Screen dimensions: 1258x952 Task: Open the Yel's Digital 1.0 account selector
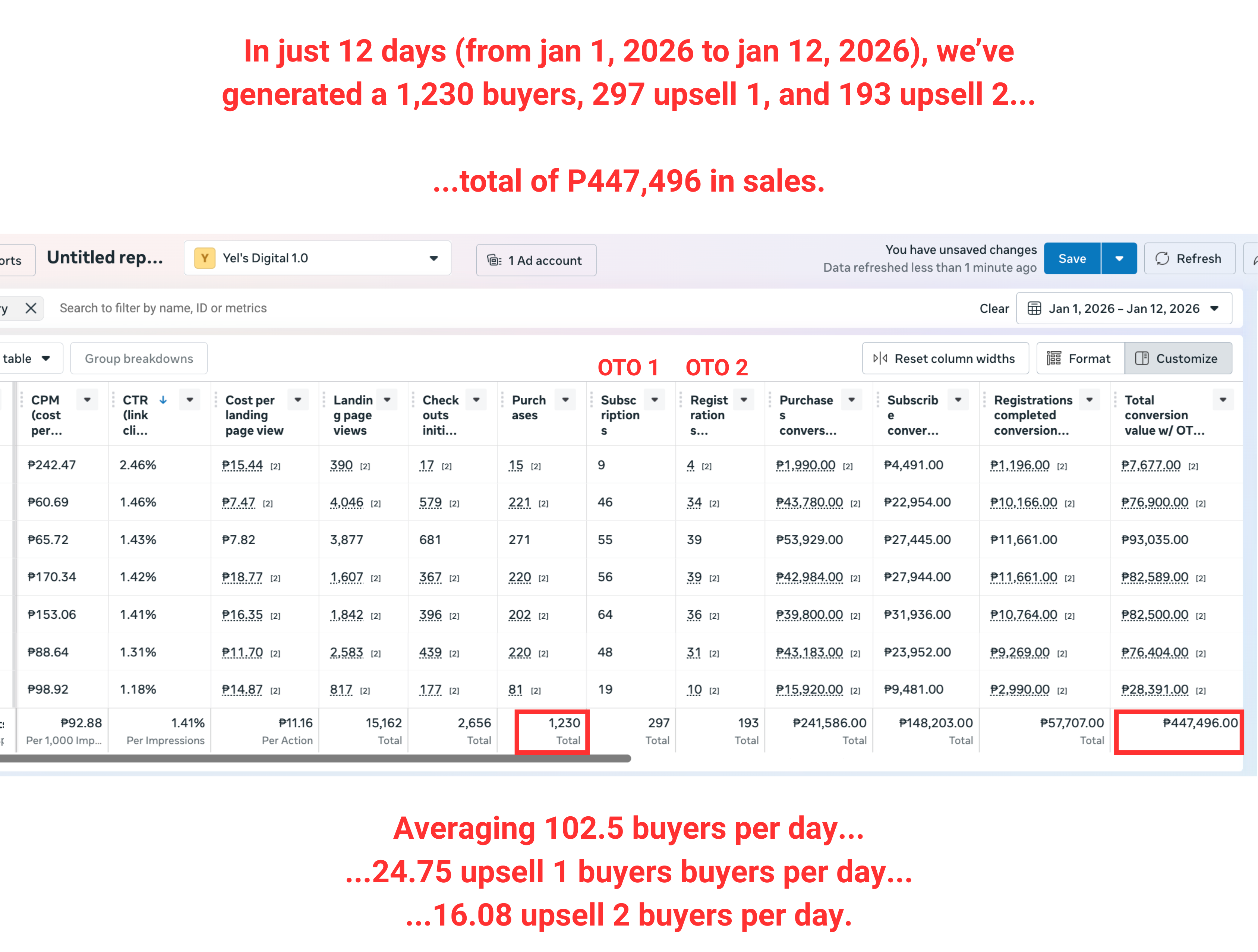point(317,258)
